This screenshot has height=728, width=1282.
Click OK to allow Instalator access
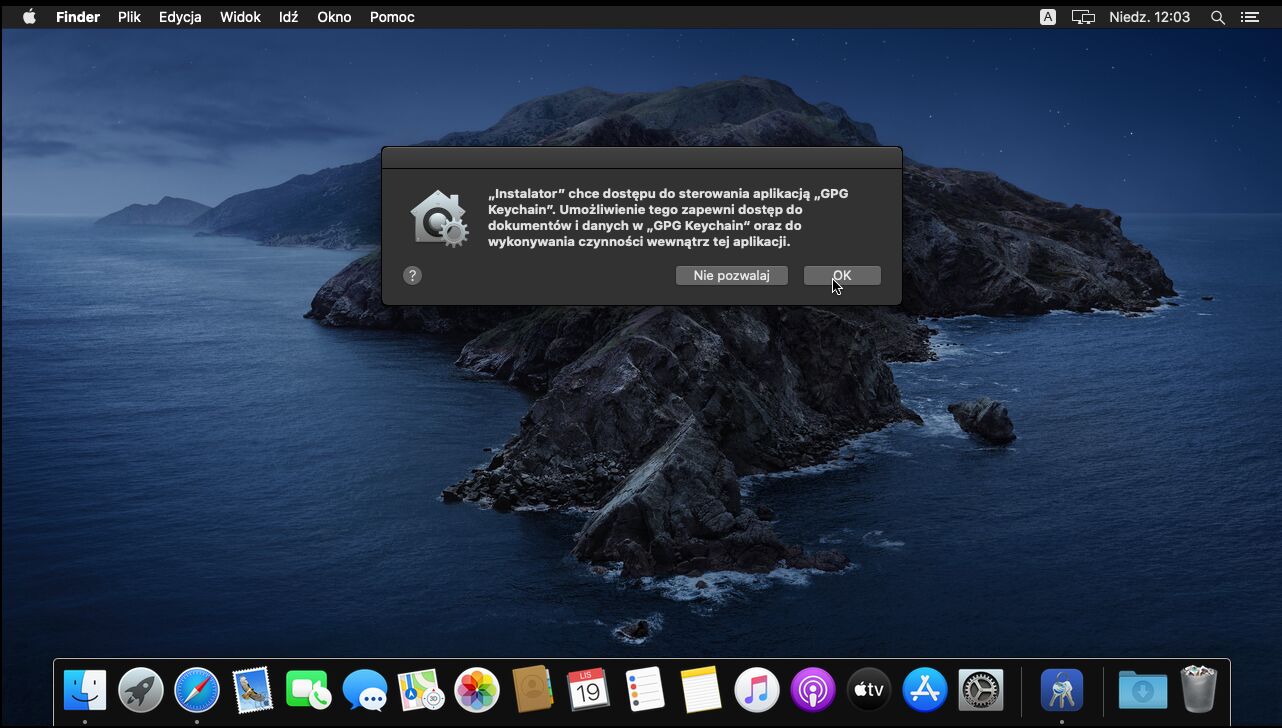pos(841,275)
